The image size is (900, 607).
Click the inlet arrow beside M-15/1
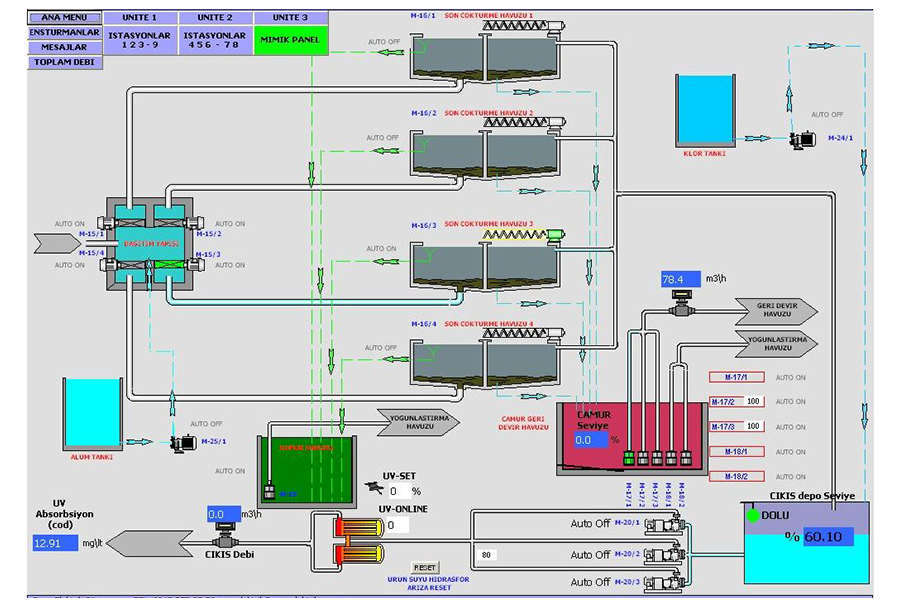(57, 243)
